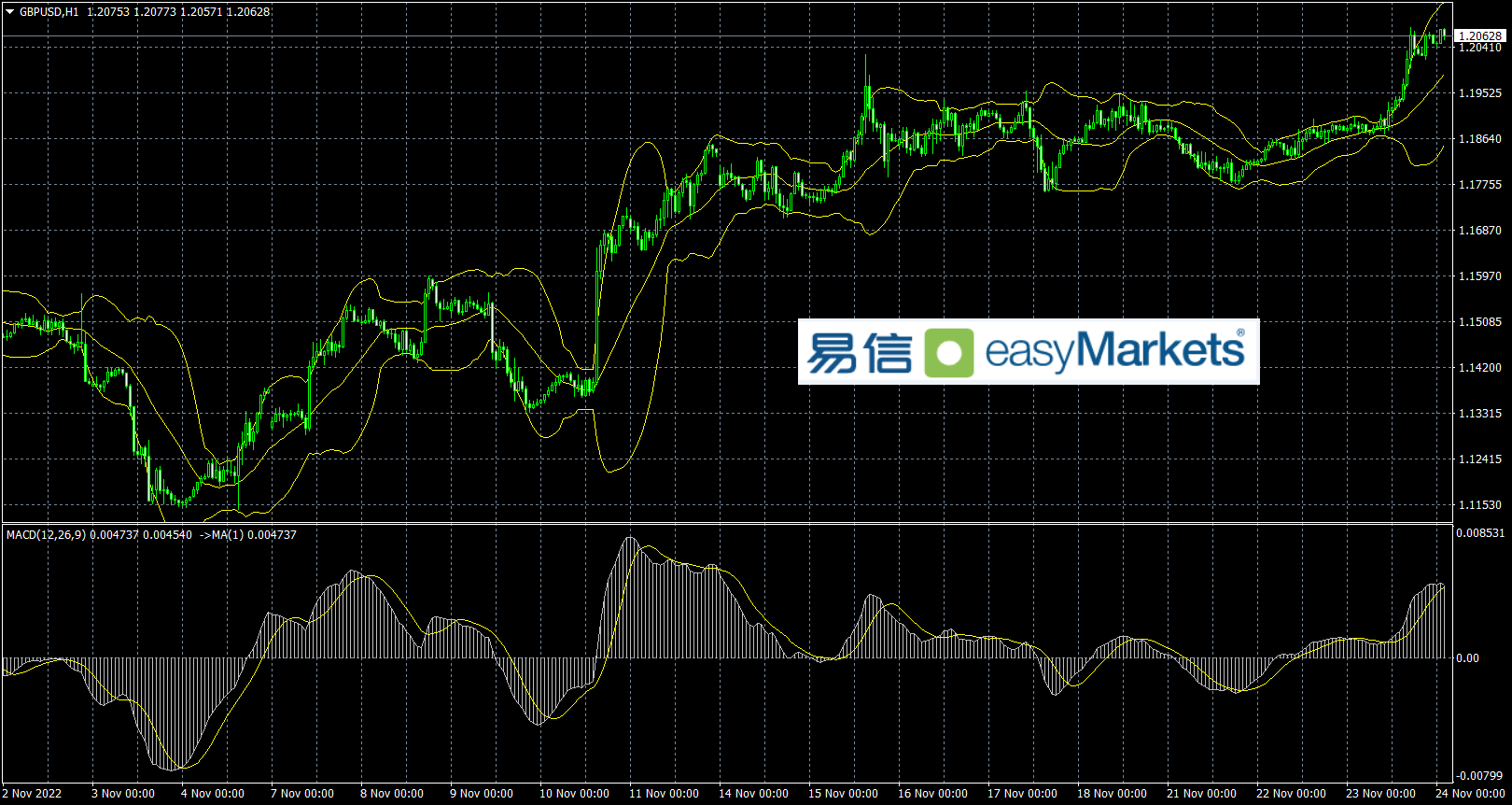Click the MACD zero level 0.00
This screenshot has width=1512, height=805.
[x=1467, y=658]
